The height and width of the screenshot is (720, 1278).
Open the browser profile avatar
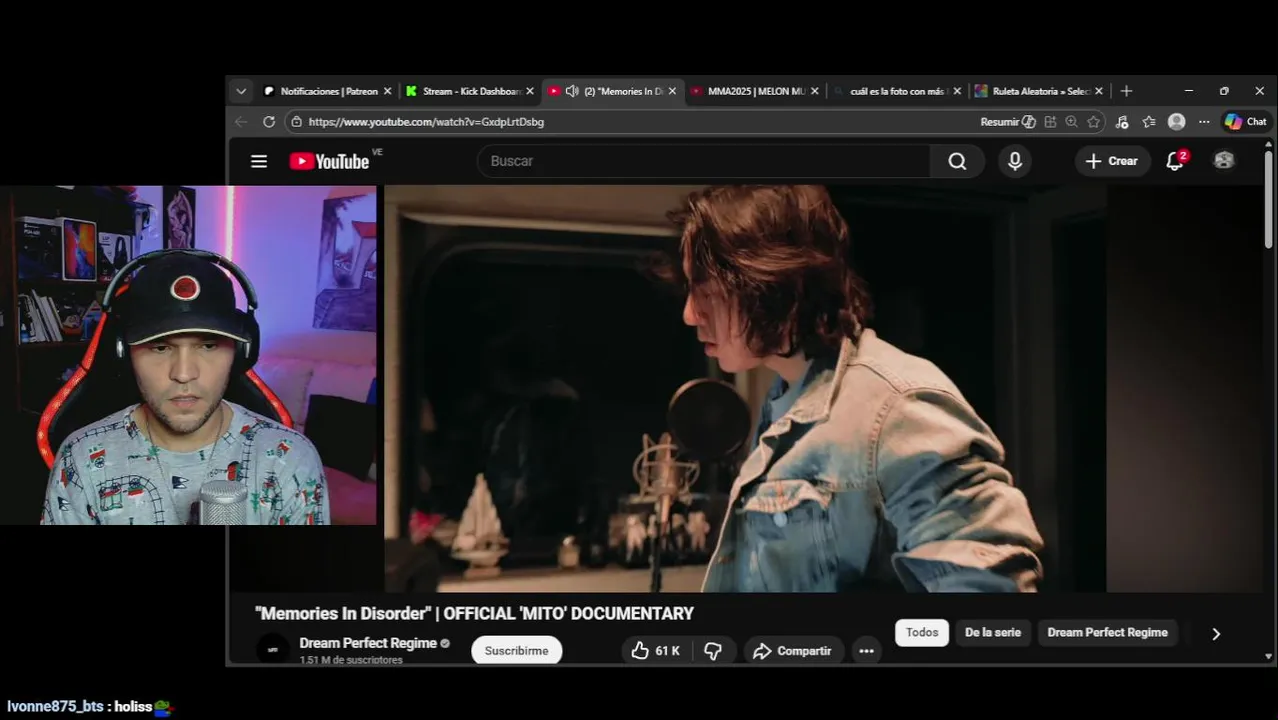pos(1177,121)
